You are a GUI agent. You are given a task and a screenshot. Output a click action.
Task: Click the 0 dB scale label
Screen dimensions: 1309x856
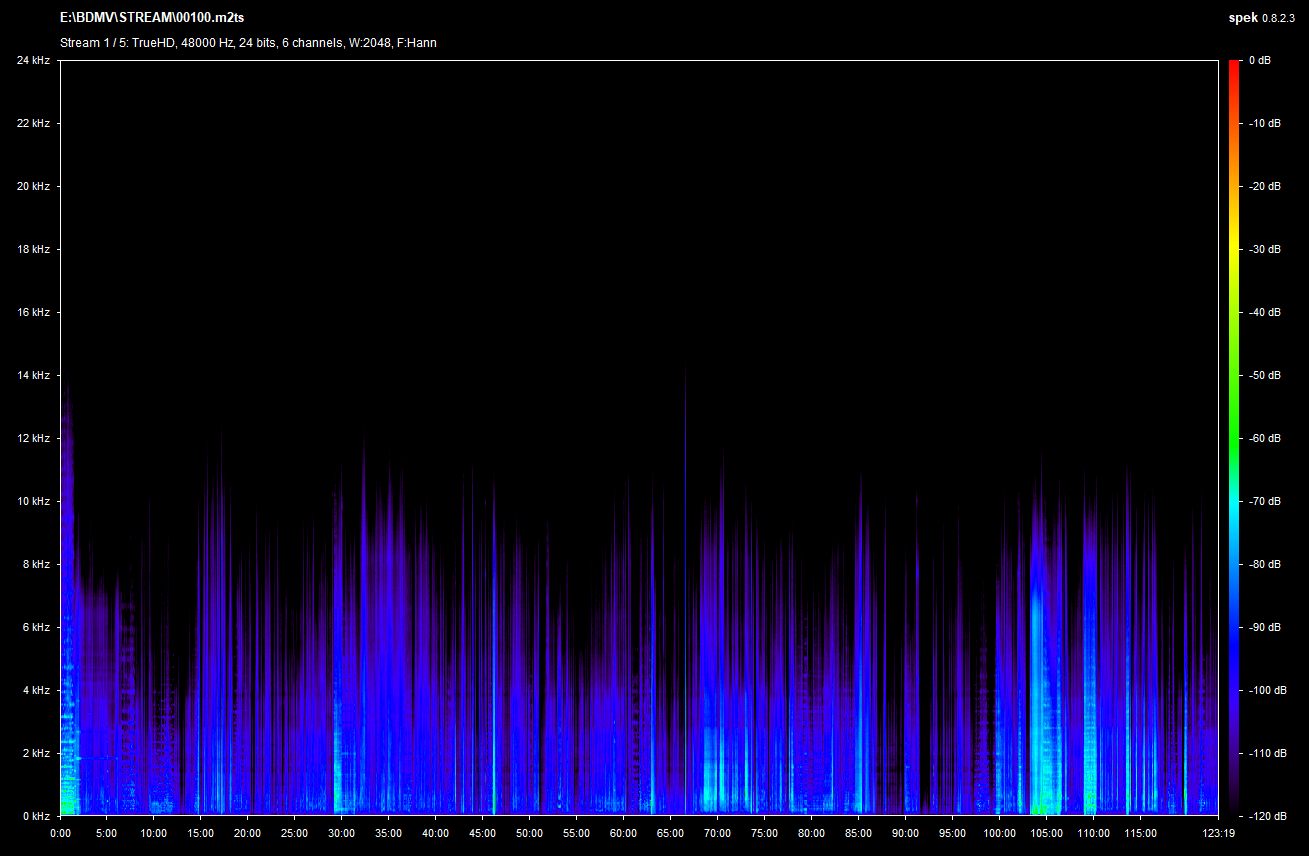[x=1260, y=61]
